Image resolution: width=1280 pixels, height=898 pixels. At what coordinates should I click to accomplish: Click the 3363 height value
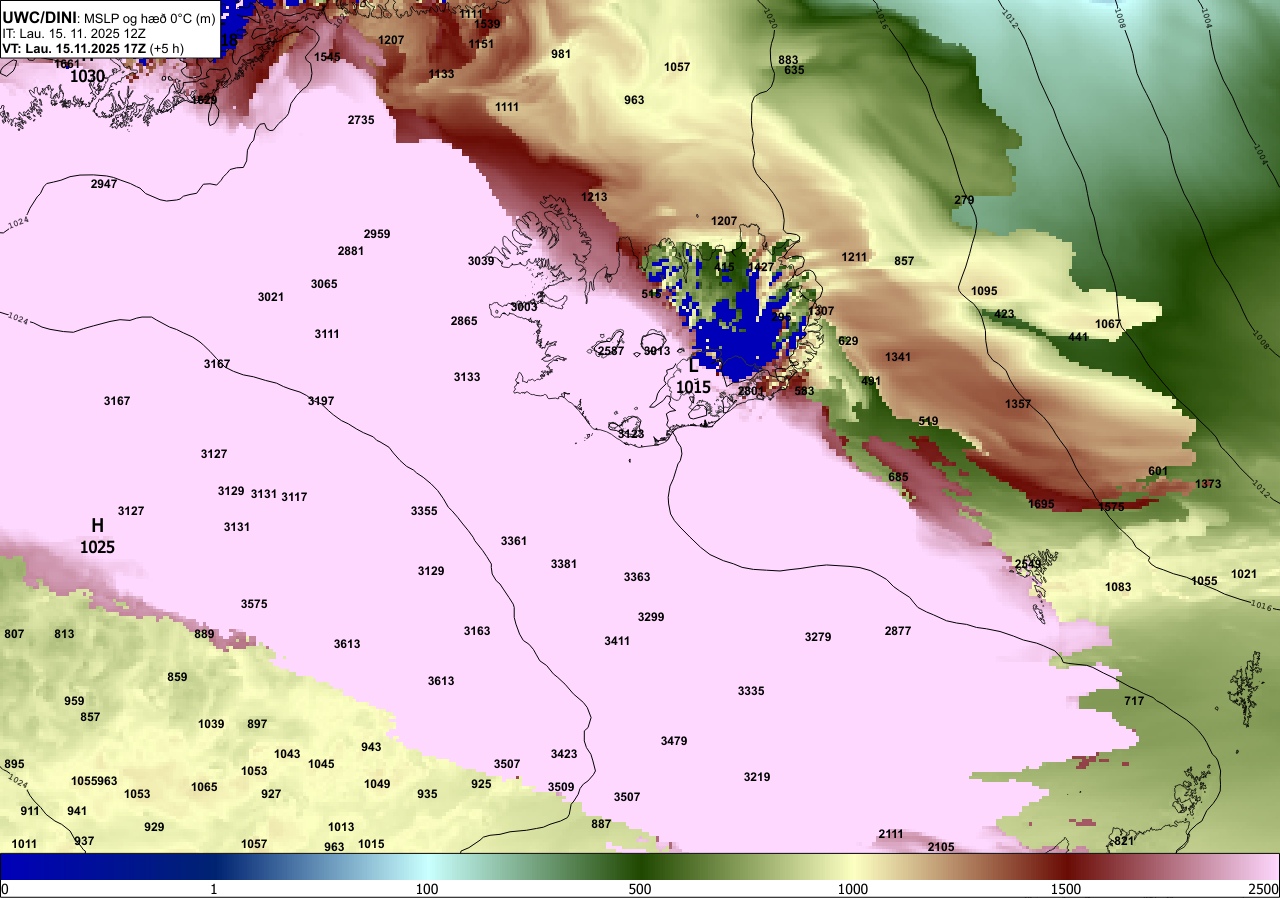point(637,577)
